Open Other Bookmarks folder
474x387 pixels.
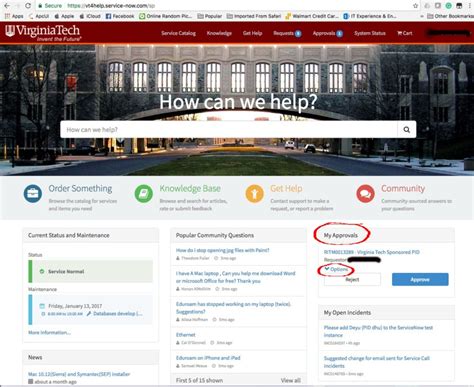point(450,16)
